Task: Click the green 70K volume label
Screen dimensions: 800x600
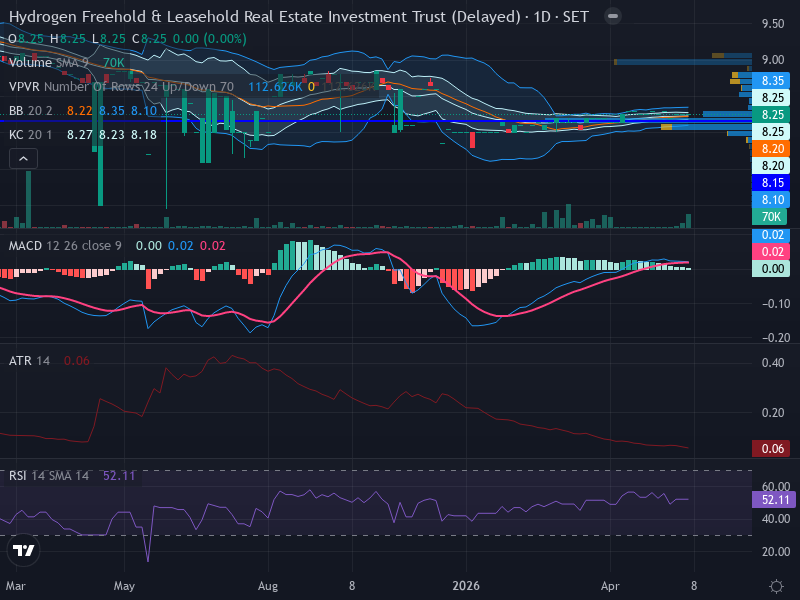Action: tap(769, 217)
